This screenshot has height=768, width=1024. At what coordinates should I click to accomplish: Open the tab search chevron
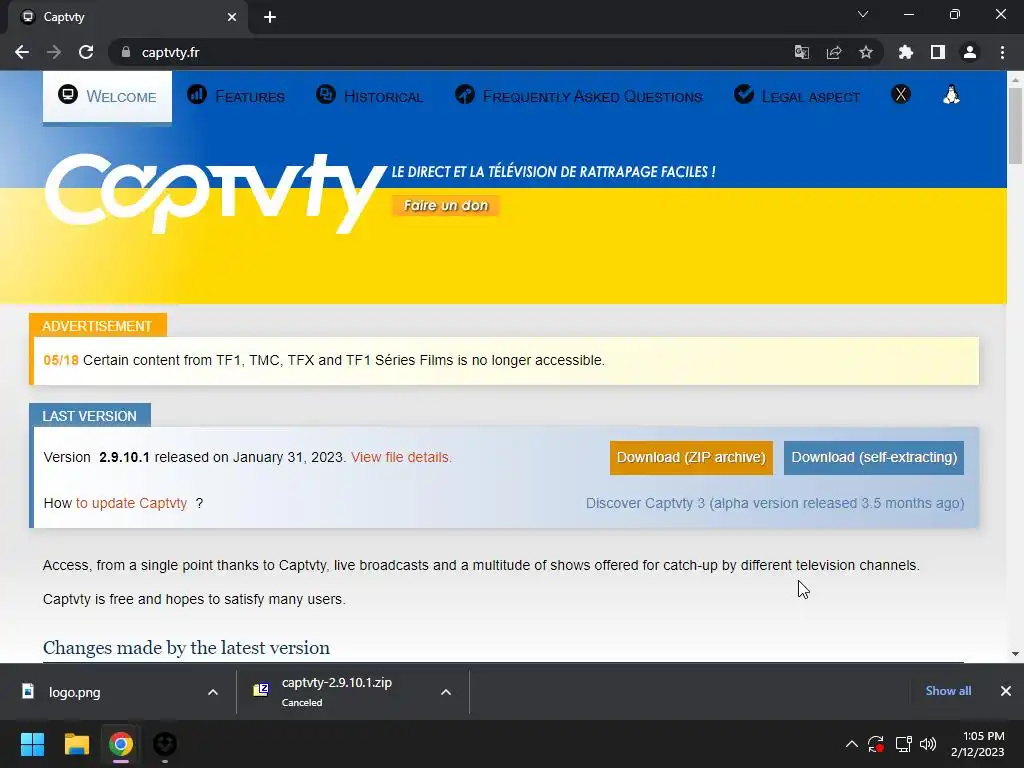tap(863, 14)
